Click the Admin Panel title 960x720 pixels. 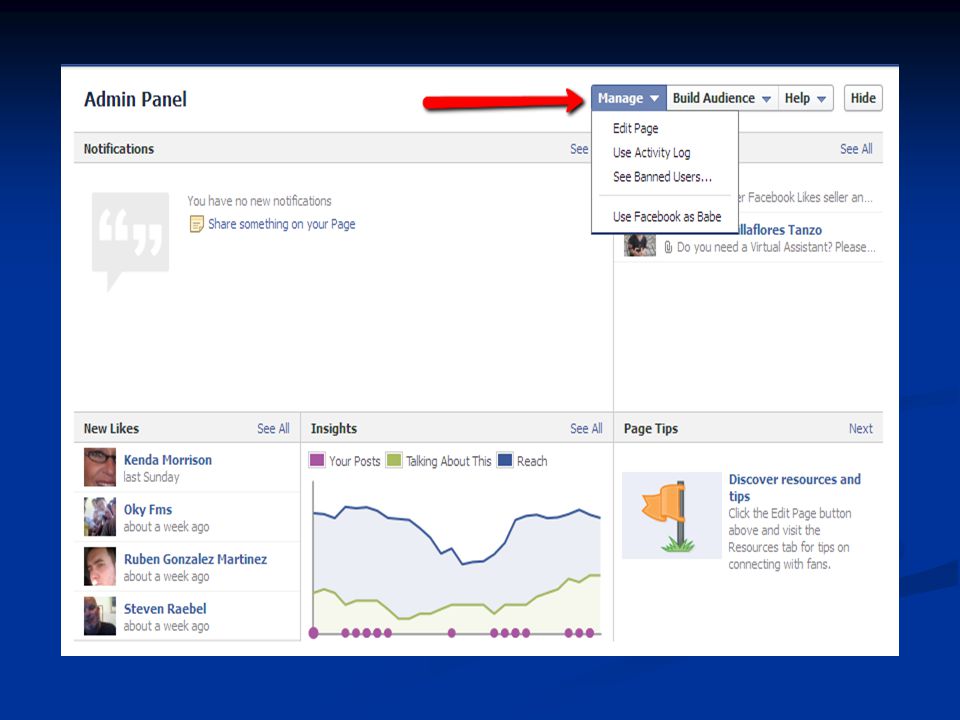coord(135,99)
